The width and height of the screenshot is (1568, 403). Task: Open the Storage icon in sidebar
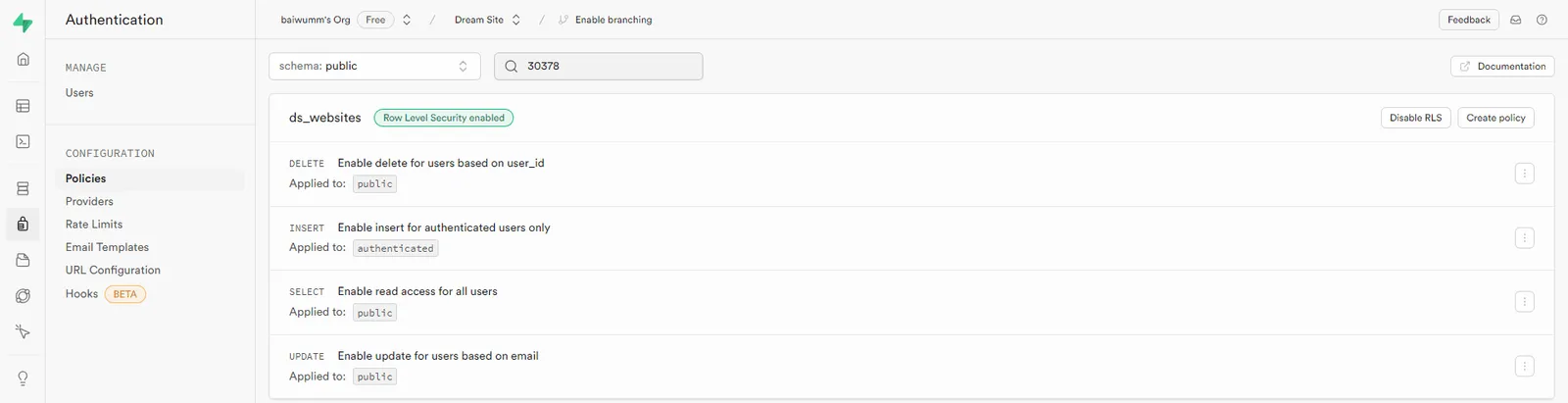coord(23,260)
